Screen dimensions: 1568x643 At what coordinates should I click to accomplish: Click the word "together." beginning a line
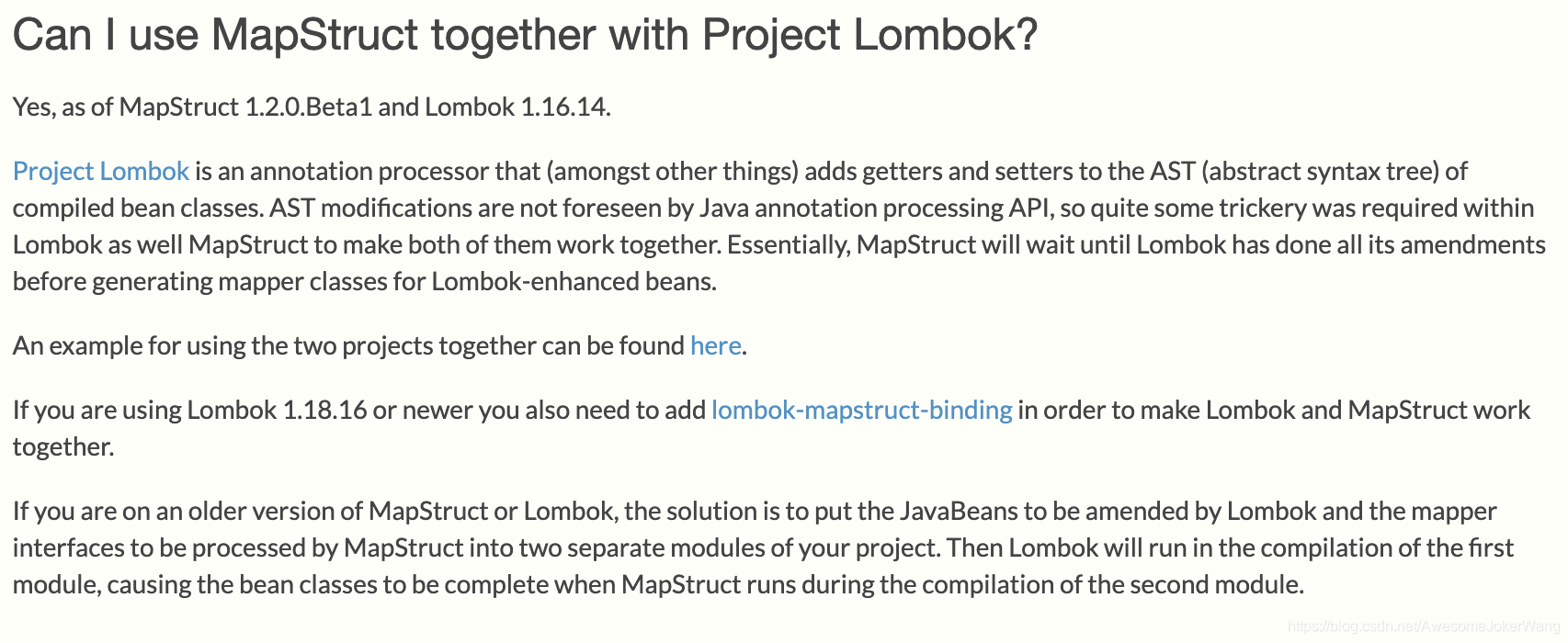pos(63,446)
